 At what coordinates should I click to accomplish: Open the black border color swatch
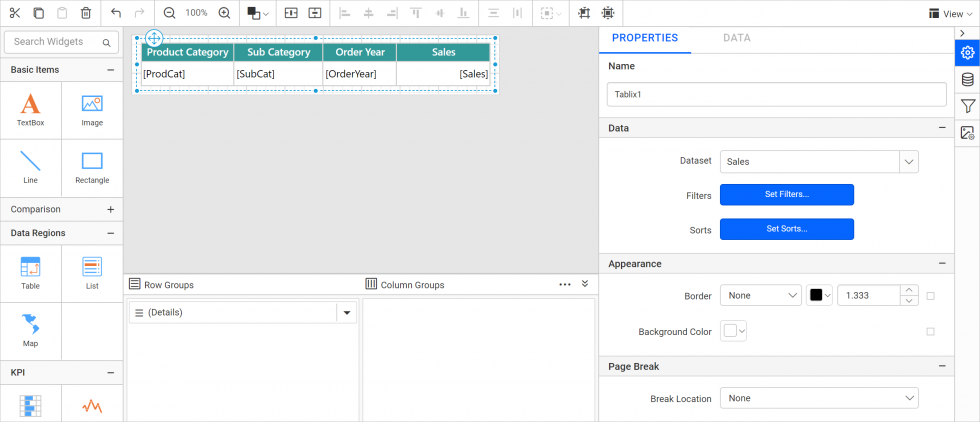[x=819, y=296]
